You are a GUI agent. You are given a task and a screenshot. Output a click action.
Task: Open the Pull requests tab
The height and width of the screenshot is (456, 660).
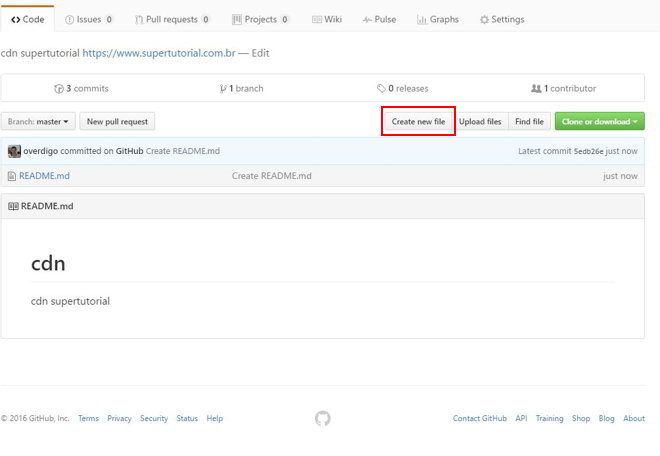pyautogui.click(x=172, y=19)
